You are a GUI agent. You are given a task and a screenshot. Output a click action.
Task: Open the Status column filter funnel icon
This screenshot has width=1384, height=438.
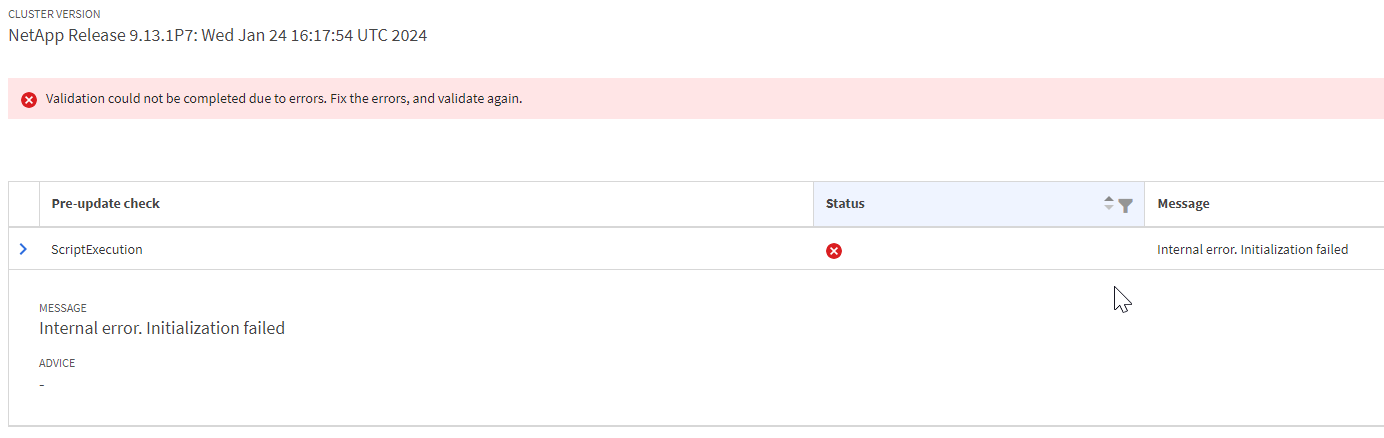coord(1126,205)
